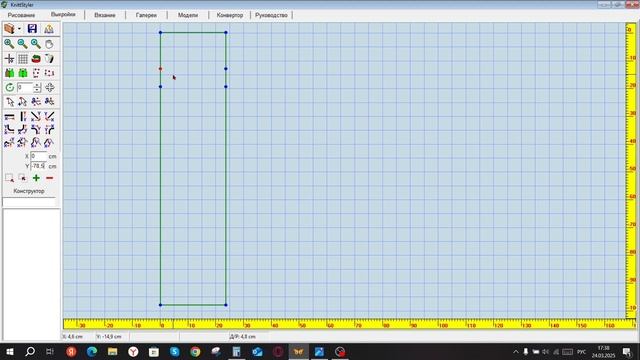Screen dimensions: 640x360
Task: Open the Модели tab
Action: tap(188, 15)
